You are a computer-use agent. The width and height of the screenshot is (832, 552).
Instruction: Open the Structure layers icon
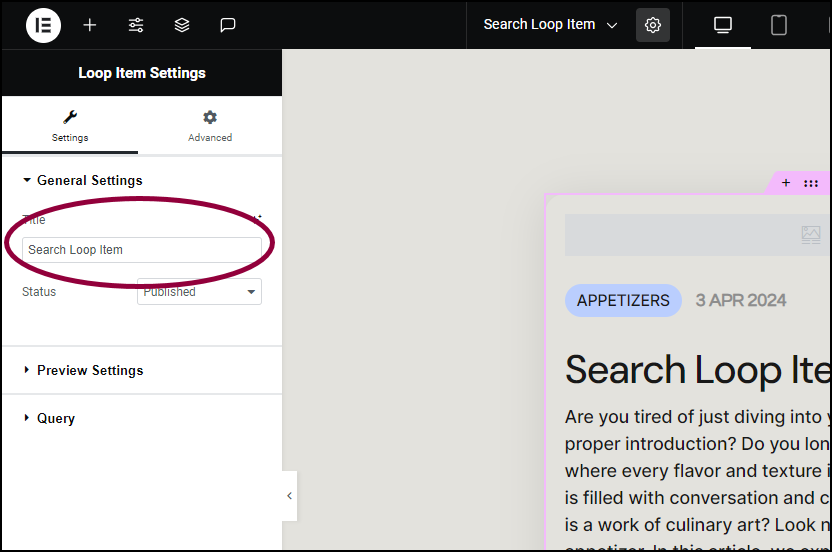pos(182,25)
